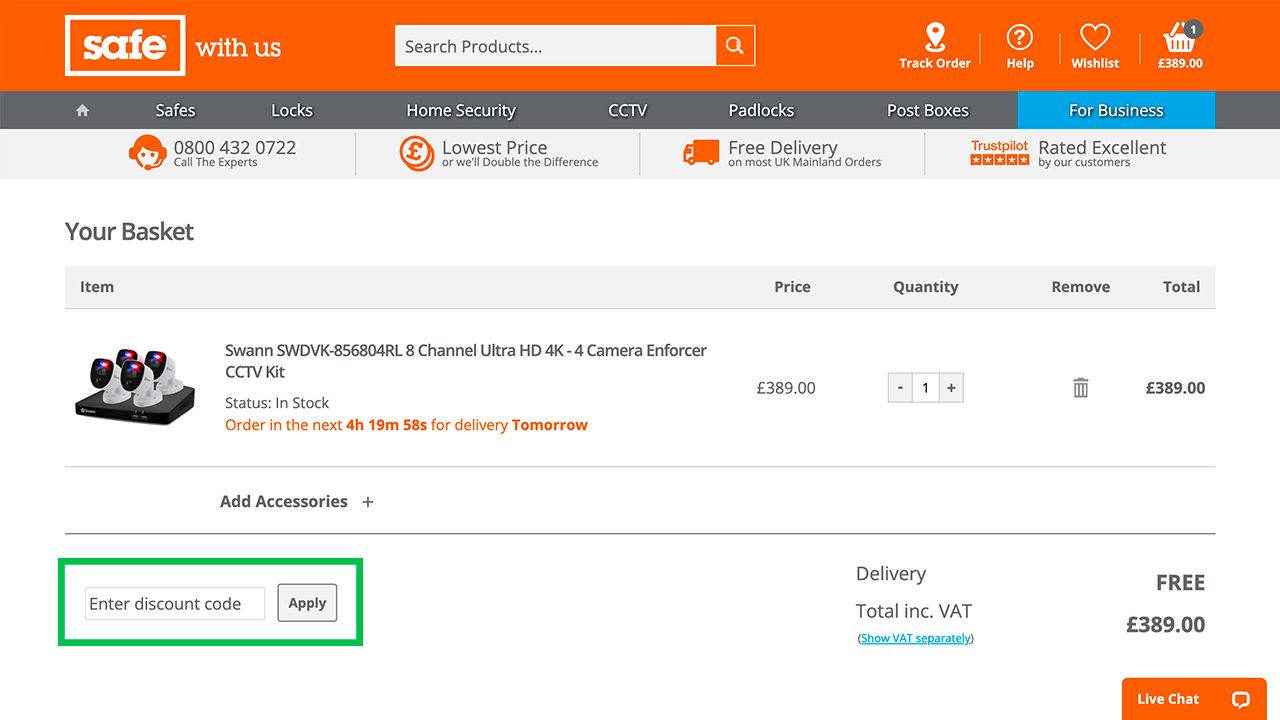Click the Free Delivery truck icon

coord(701,153)
